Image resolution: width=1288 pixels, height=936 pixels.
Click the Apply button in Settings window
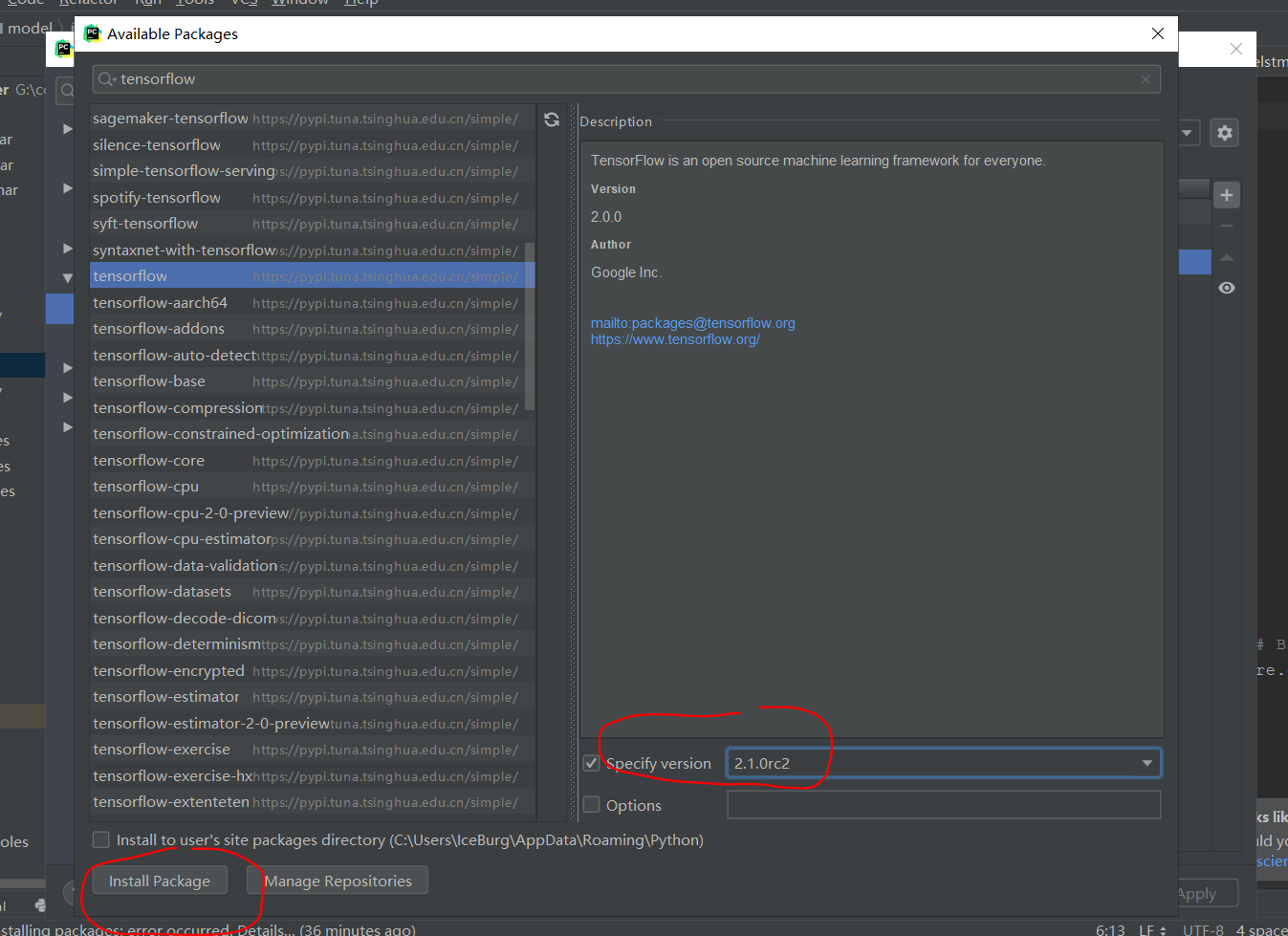coord(1198,893)
